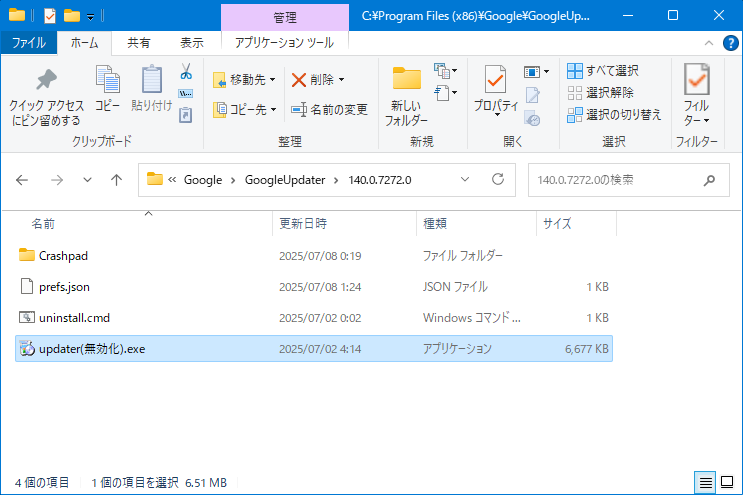This screenshot has height=495, width=743.
Task: Open the アプリケーション ツール tab
Action: tap(284, 43)
